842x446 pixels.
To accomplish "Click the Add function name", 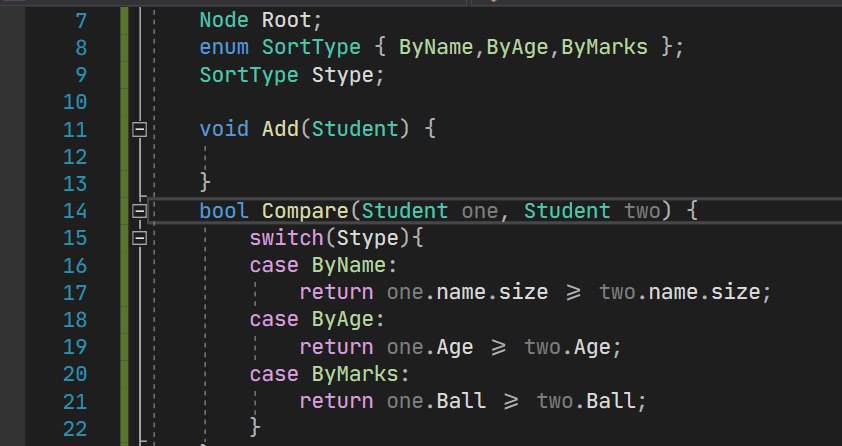I will [x=280, y=129].
